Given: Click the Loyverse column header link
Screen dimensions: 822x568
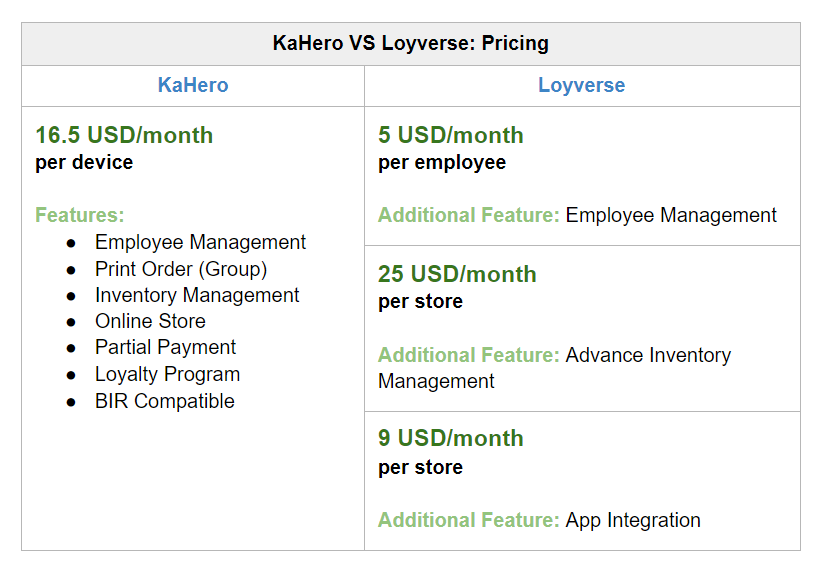Looking at the screenshot, I should click(x=581, y=85).
